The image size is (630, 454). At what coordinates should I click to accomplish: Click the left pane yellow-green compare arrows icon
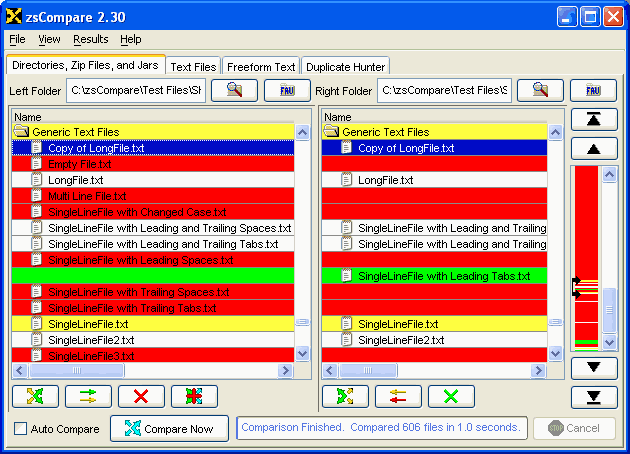point(35,397)
